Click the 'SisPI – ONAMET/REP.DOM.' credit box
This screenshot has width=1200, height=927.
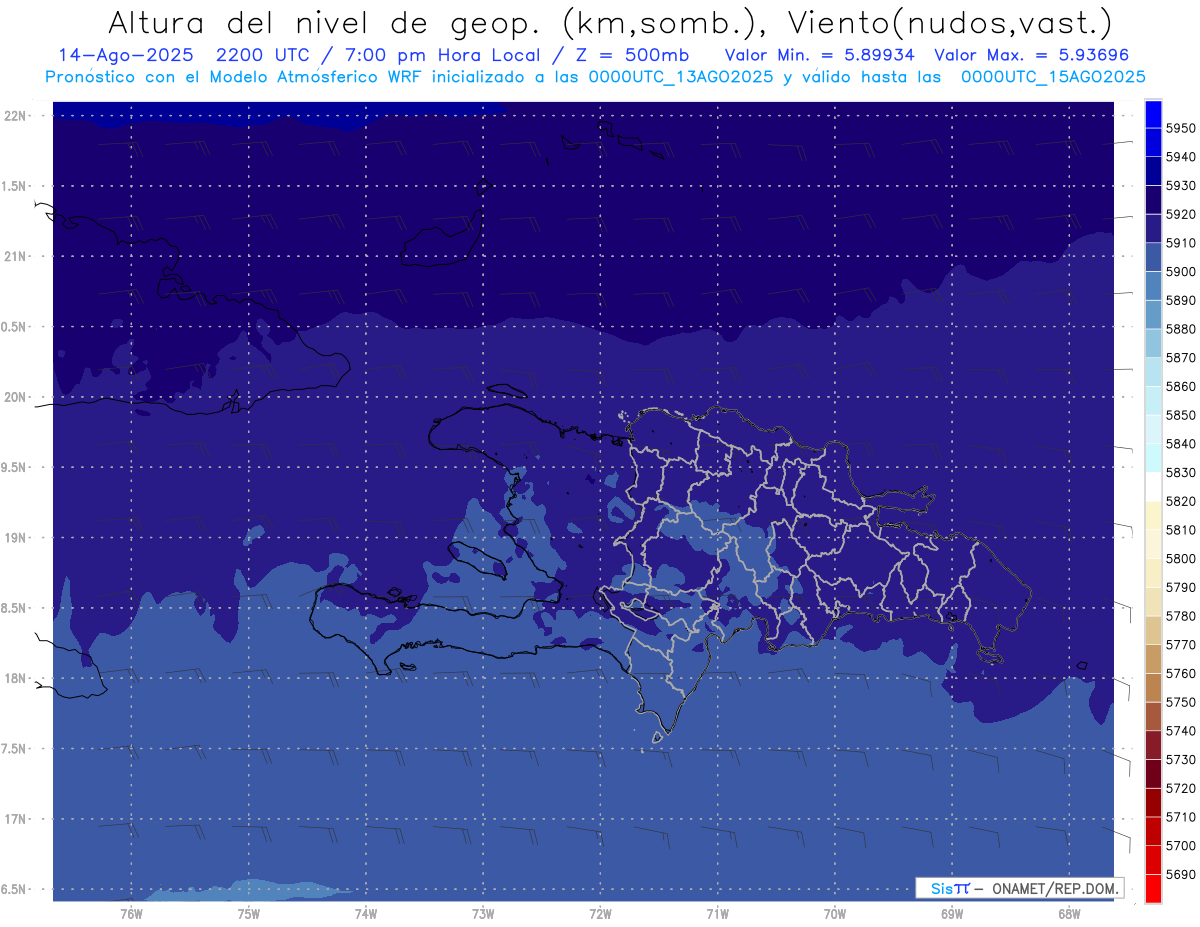[x=1019, y=888]
